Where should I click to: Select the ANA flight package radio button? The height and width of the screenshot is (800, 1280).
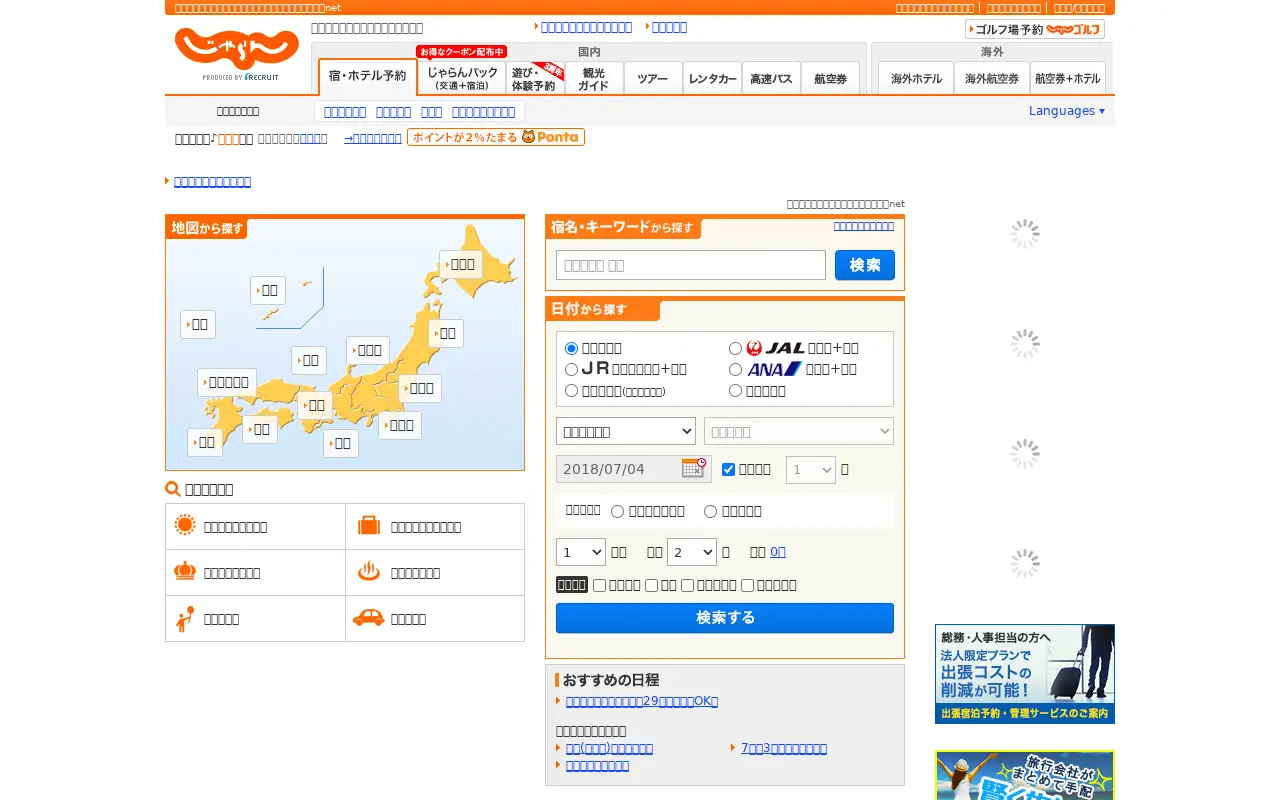pyautogui.click(x=735, y=369)
